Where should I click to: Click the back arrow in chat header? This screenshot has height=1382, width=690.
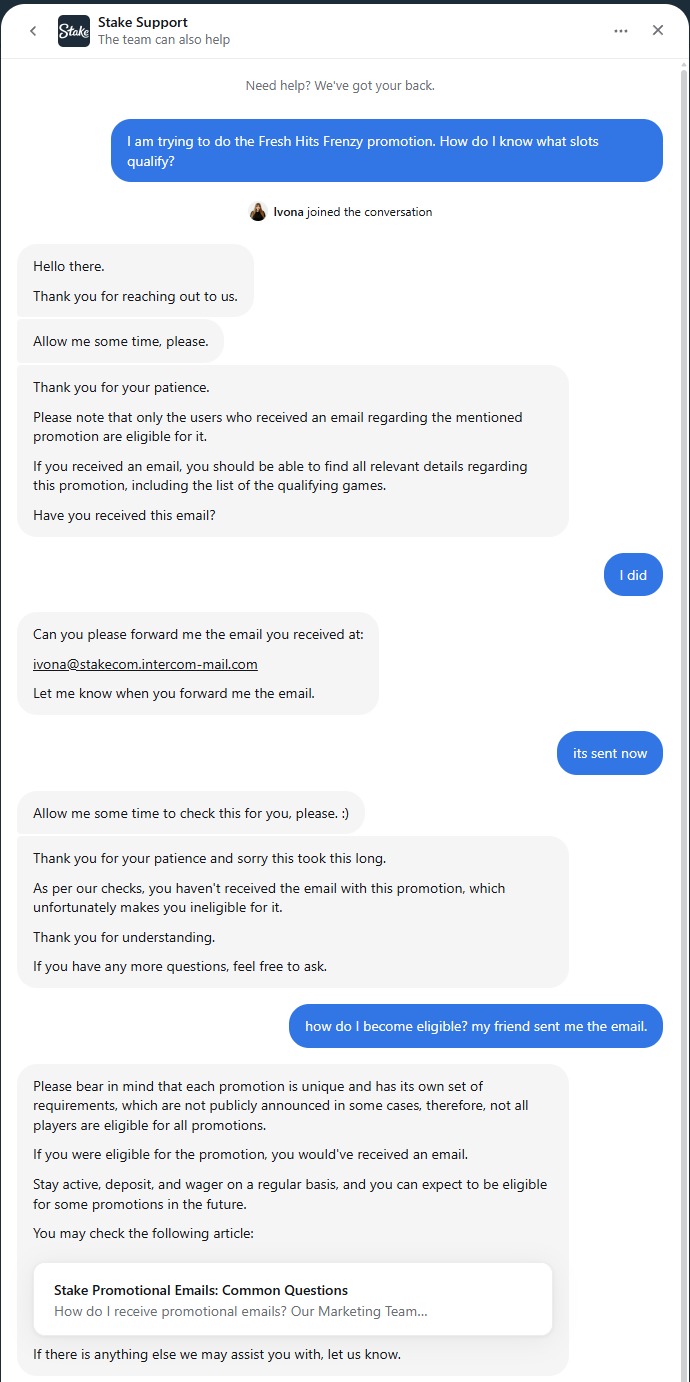coord(33,31)
